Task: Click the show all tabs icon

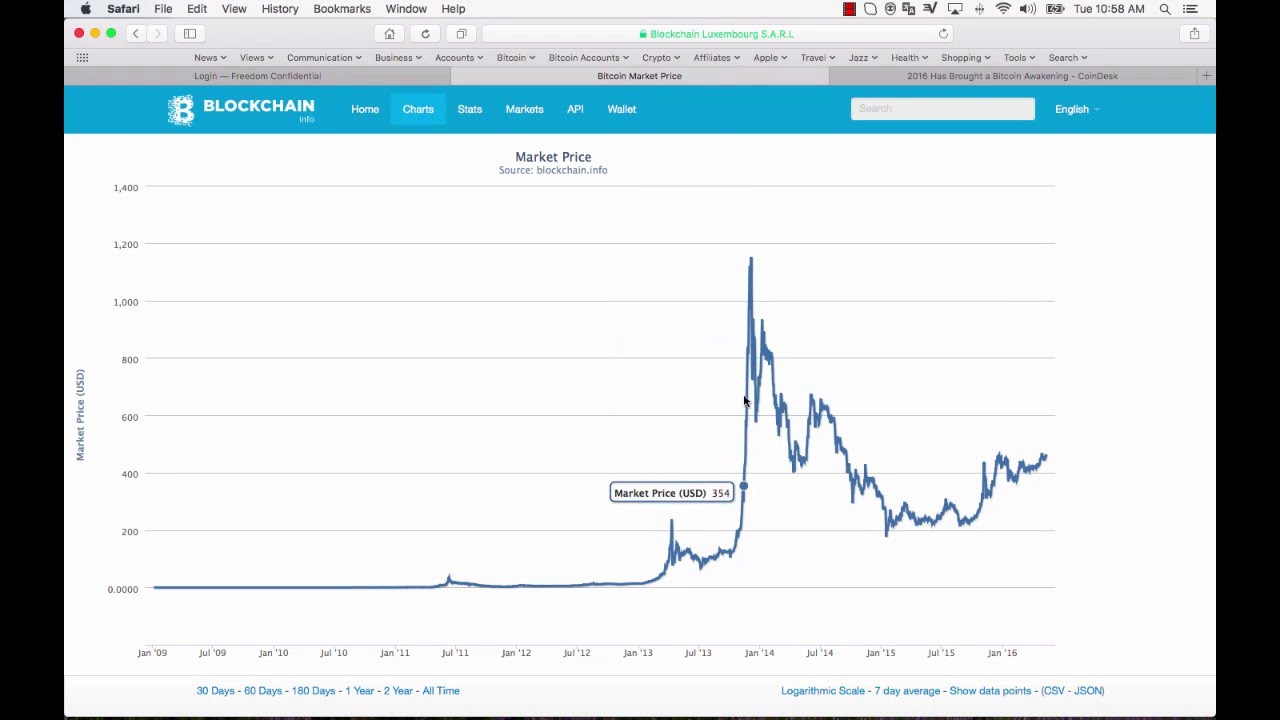Action: tap(461, 34)
